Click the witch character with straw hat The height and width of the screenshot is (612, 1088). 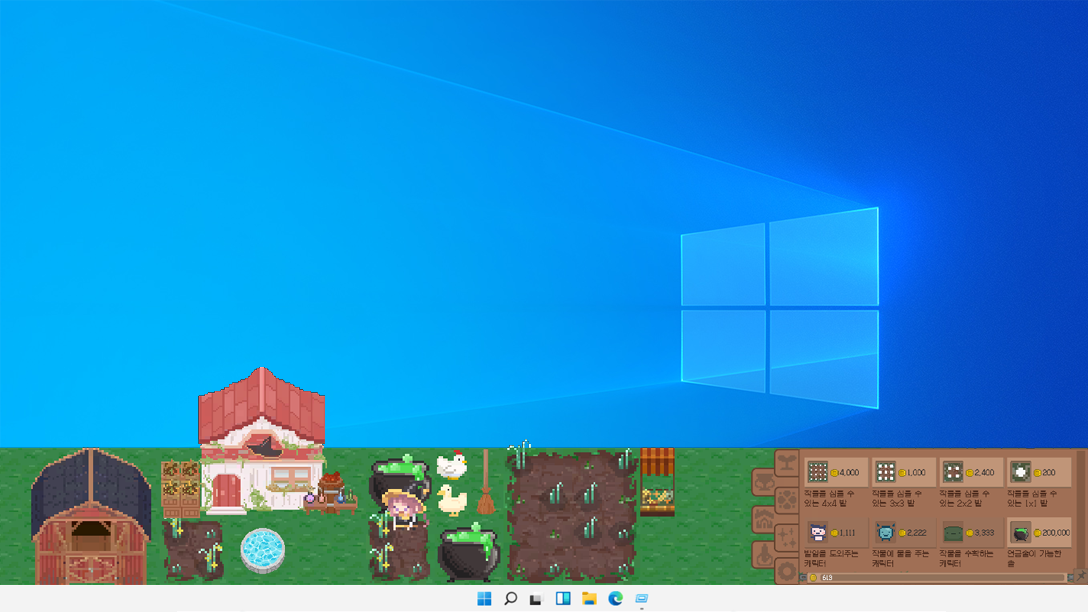(403, 508)
